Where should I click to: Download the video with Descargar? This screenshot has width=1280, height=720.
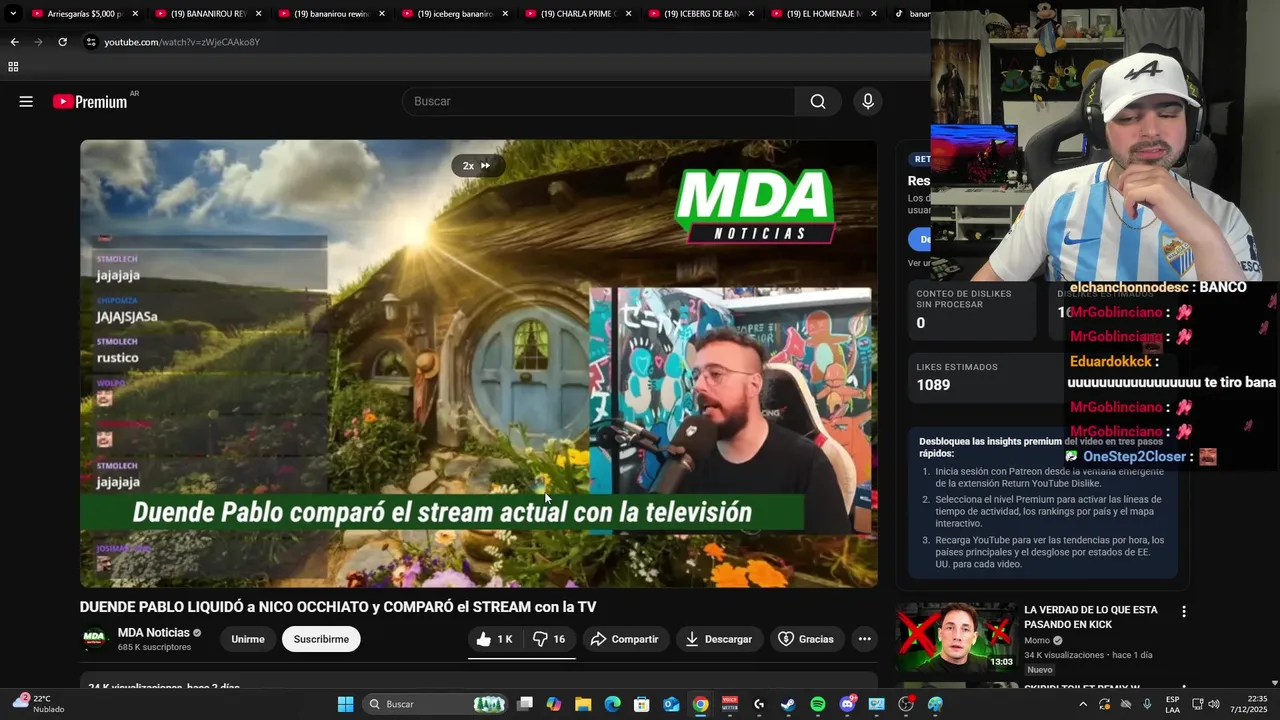[719, 639]
